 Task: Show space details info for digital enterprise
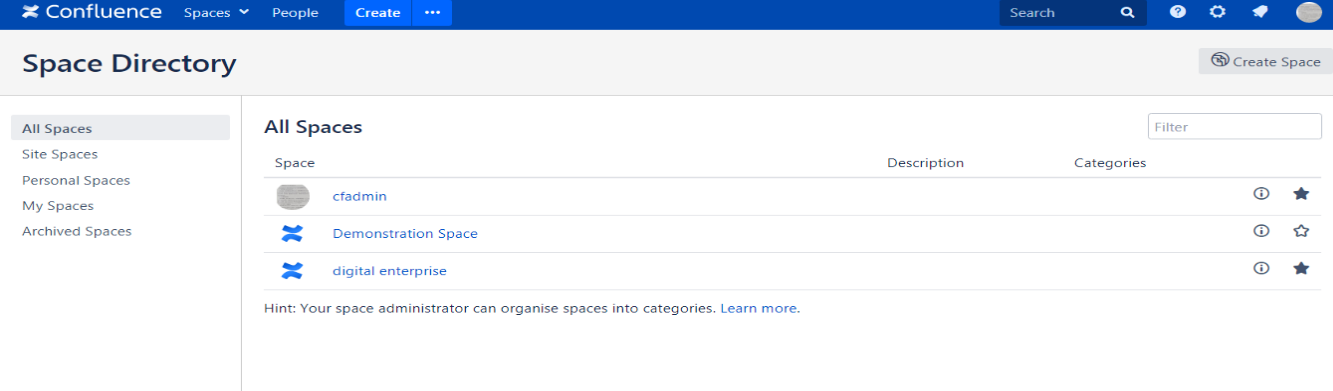pyautogui.click(x=1261, y=268)
